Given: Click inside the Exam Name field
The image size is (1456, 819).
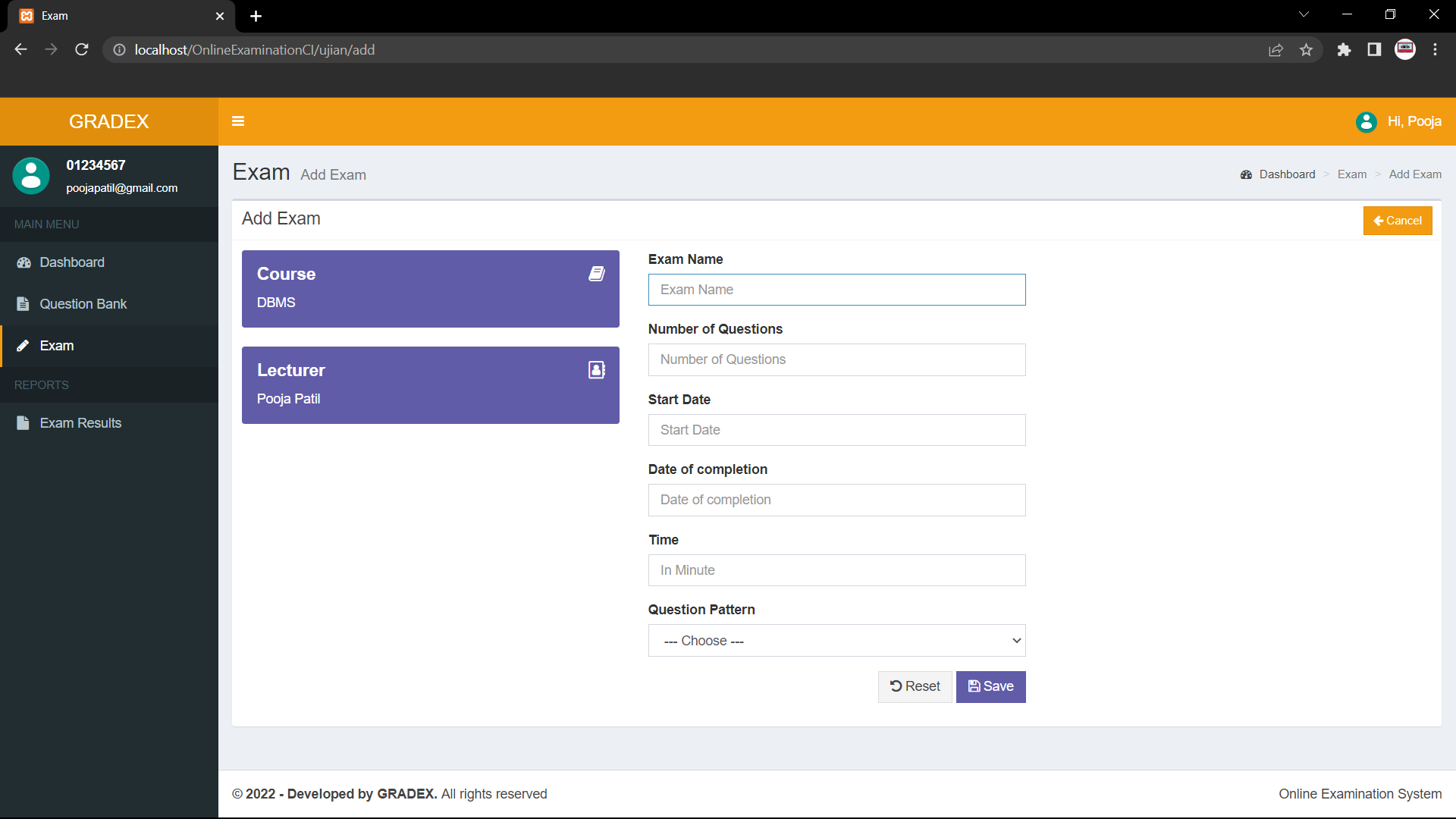Looking at the screenshot, I should click(x=836, y=290).
